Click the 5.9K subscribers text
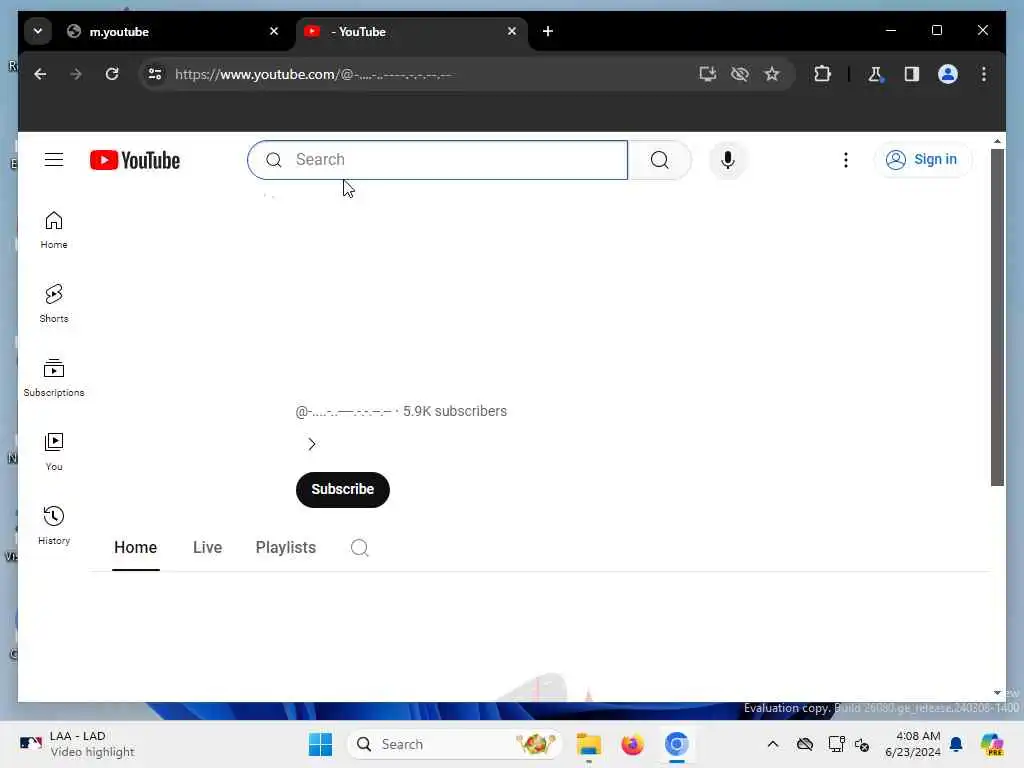Screen dimensions: 1024x768 point(455,411)
